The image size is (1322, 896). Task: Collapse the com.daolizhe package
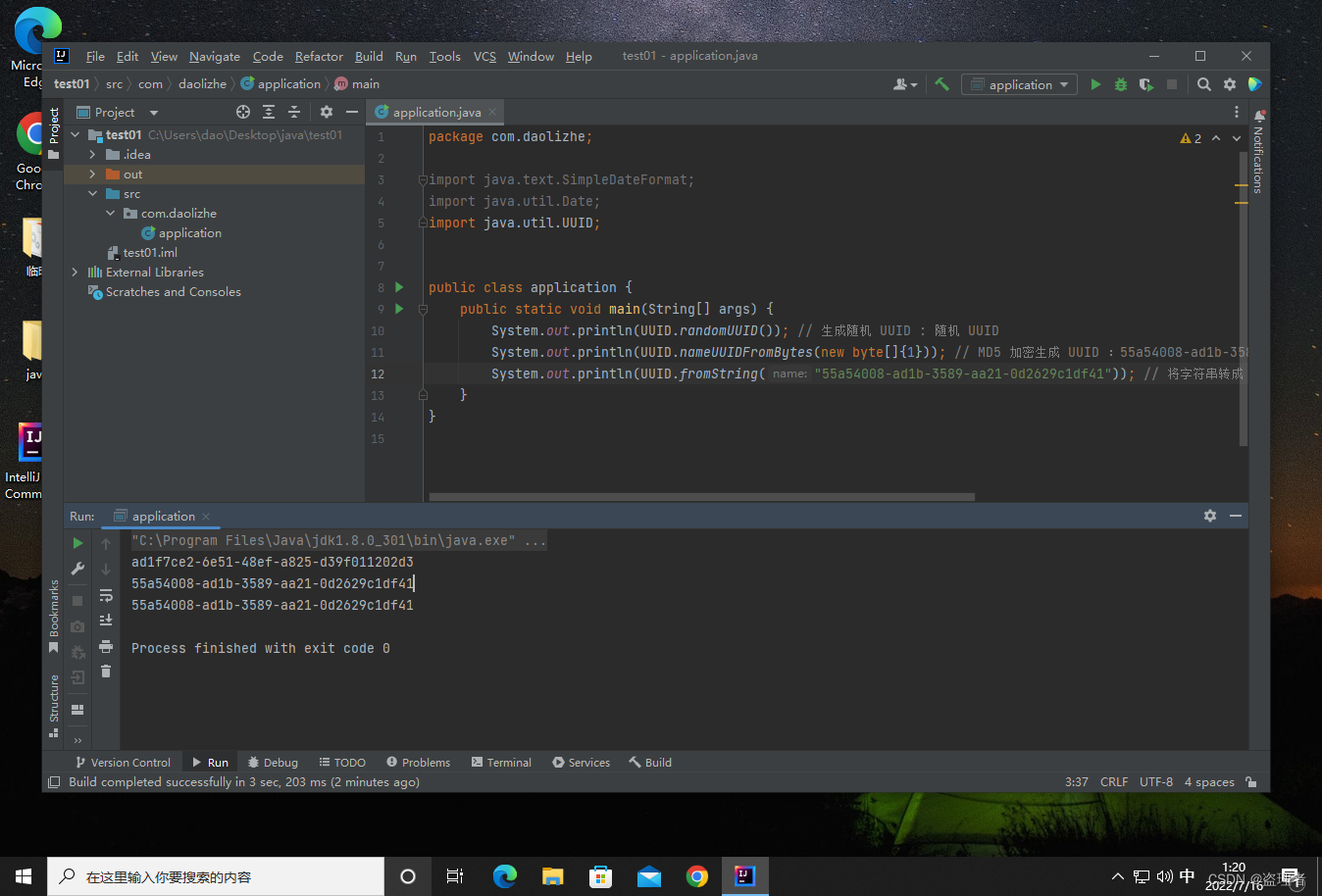[110, 214]
